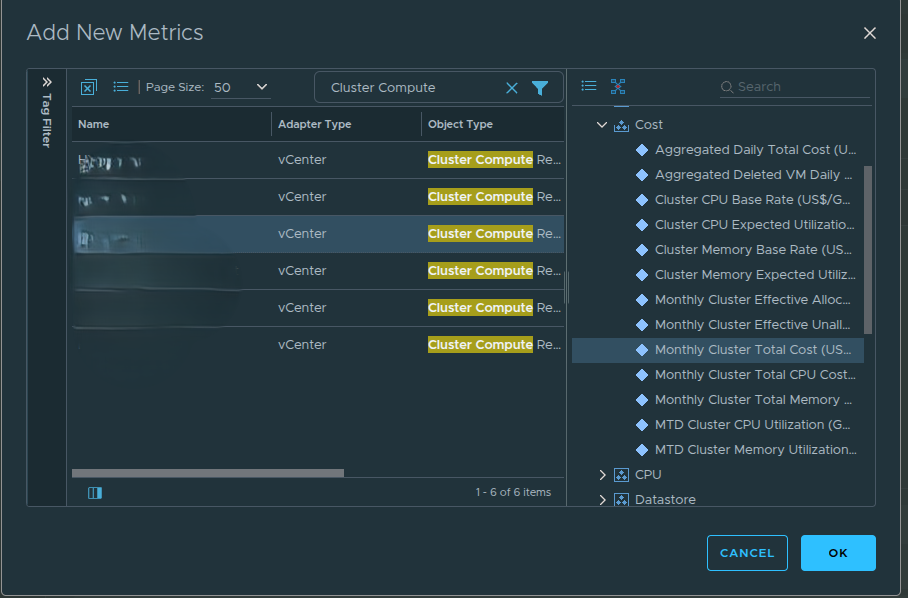Click the Export to CSV icon

(x=88, y=87)
